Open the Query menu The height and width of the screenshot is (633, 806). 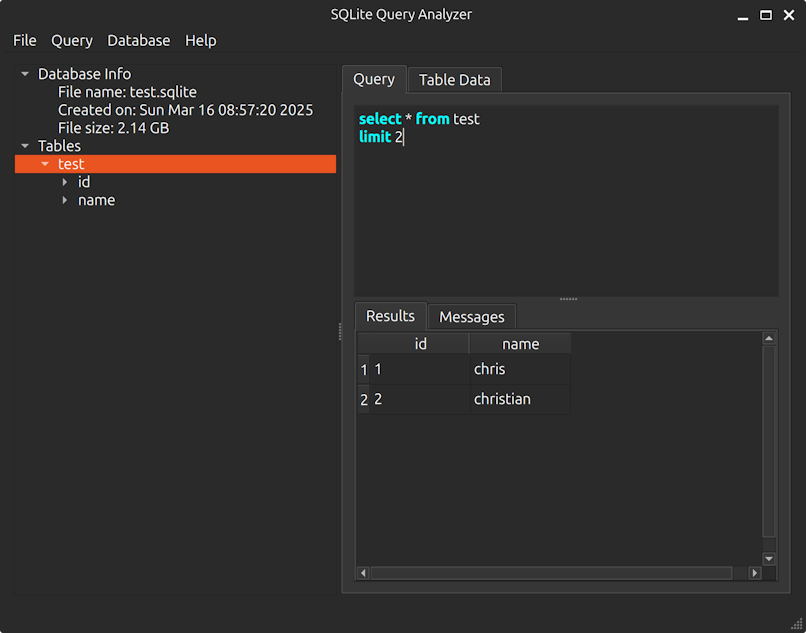[x=72, y=41]
